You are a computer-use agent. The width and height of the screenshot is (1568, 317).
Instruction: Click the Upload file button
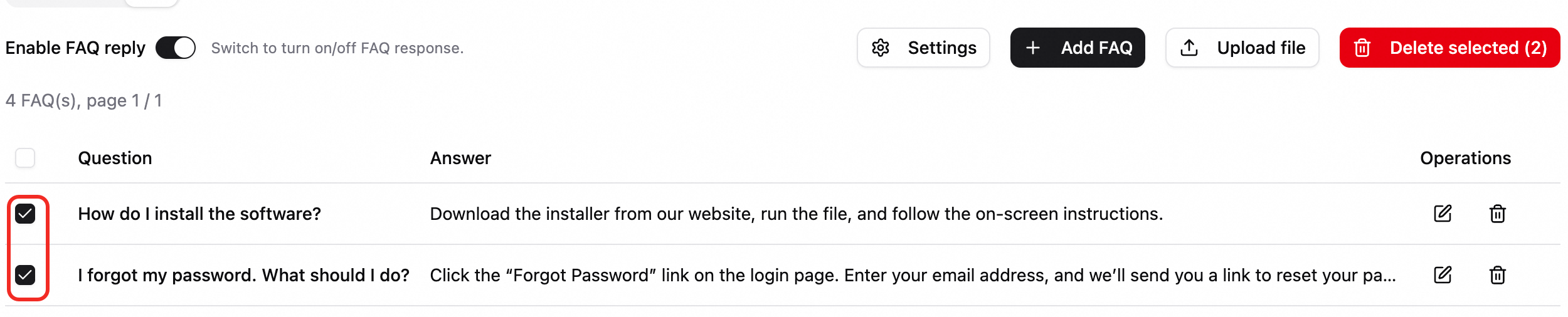(x=1242, y=48)
